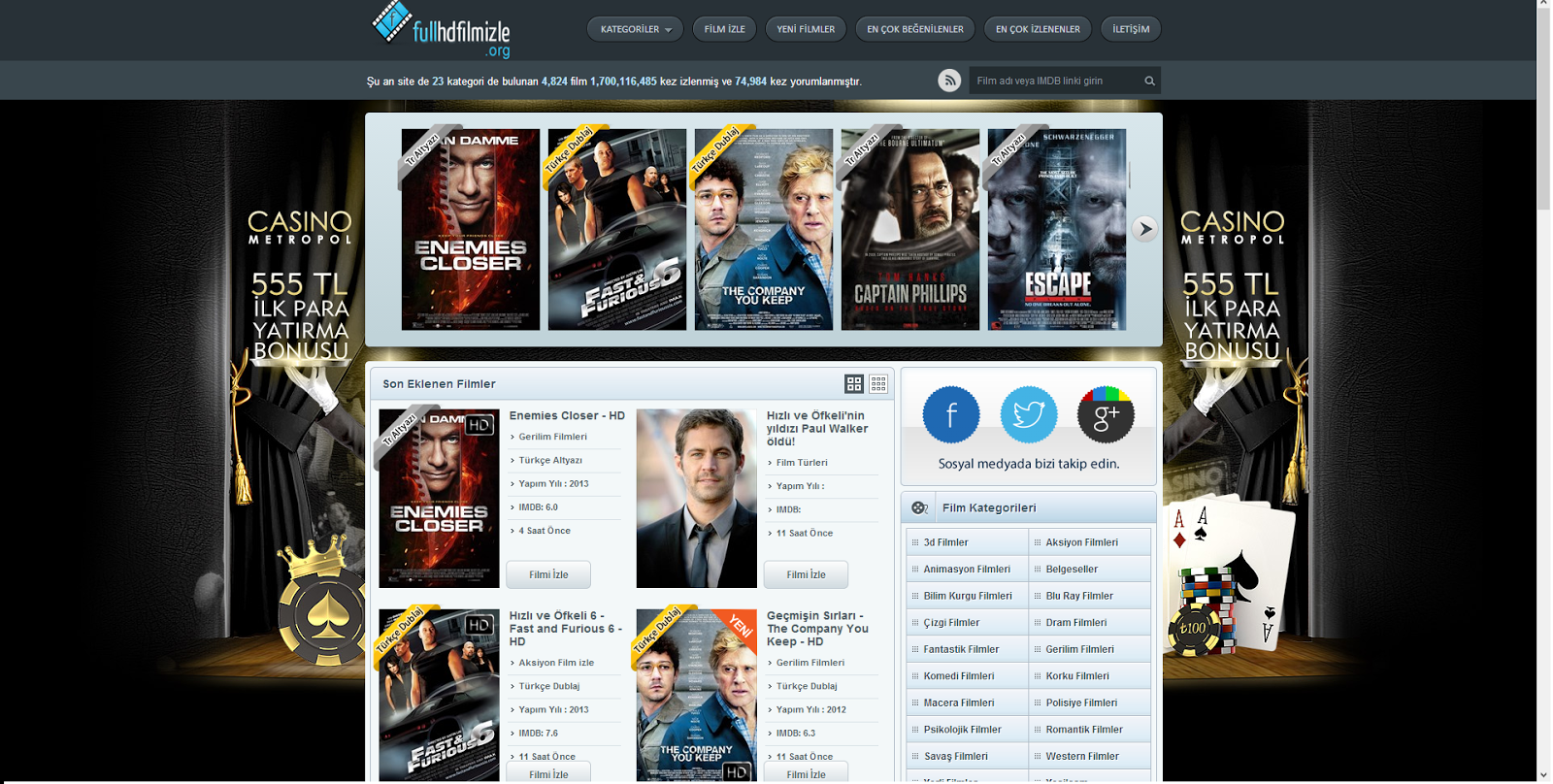Select the Komedi Filmleri category
Screen dimensions: 1553x784
pos(967,676)
